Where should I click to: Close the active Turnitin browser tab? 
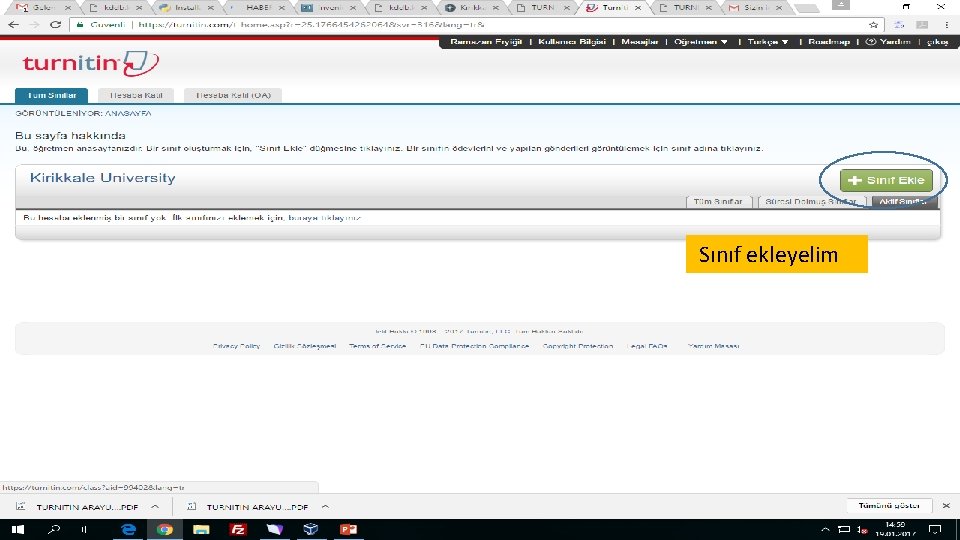click(x=637, y=8)
